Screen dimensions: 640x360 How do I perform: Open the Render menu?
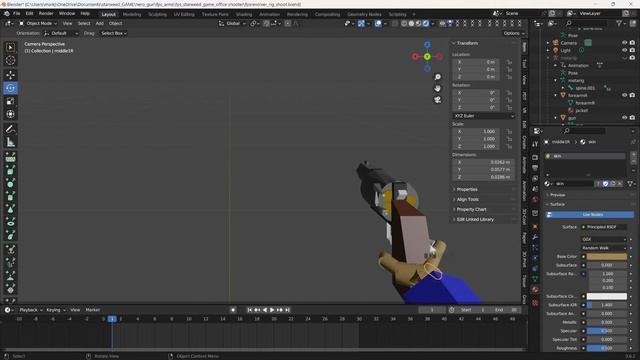point(46,13)
